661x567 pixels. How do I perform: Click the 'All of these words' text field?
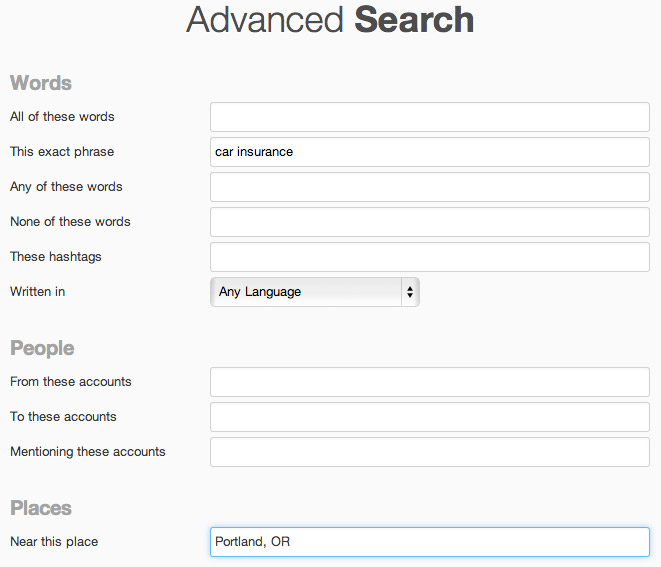pos(430,117)
